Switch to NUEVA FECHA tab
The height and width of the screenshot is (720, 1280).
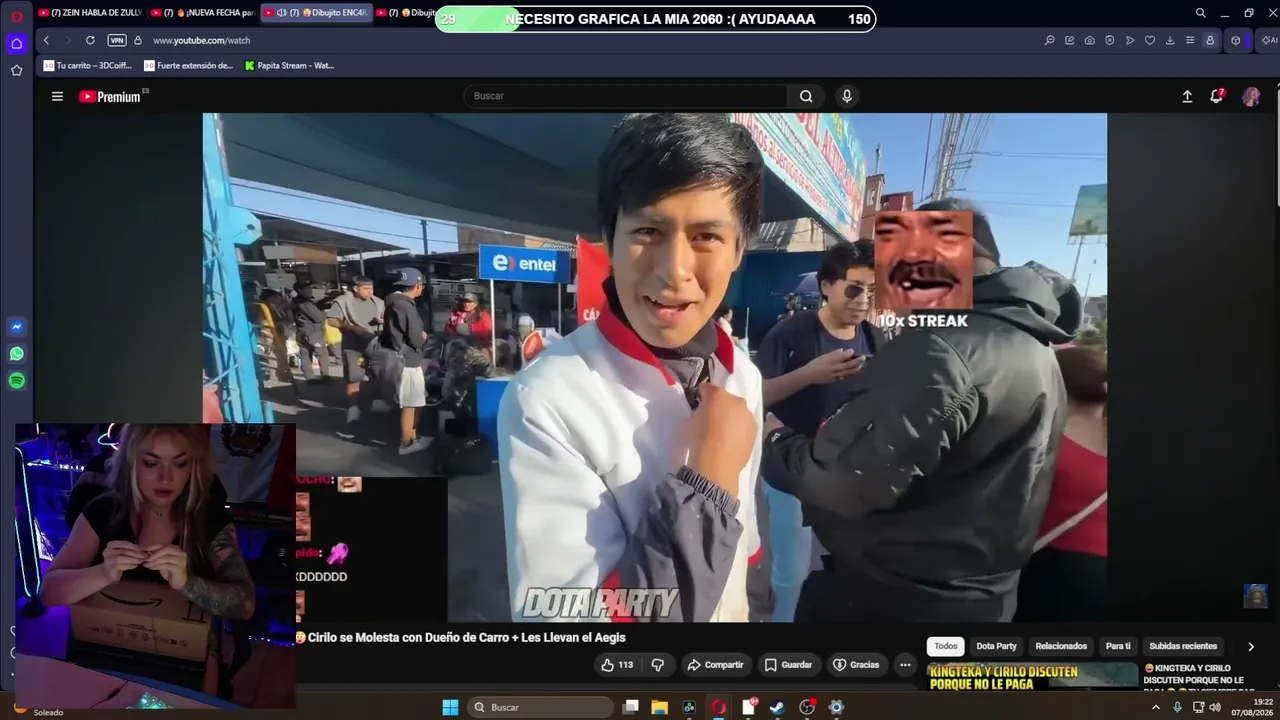coord(202,13)
